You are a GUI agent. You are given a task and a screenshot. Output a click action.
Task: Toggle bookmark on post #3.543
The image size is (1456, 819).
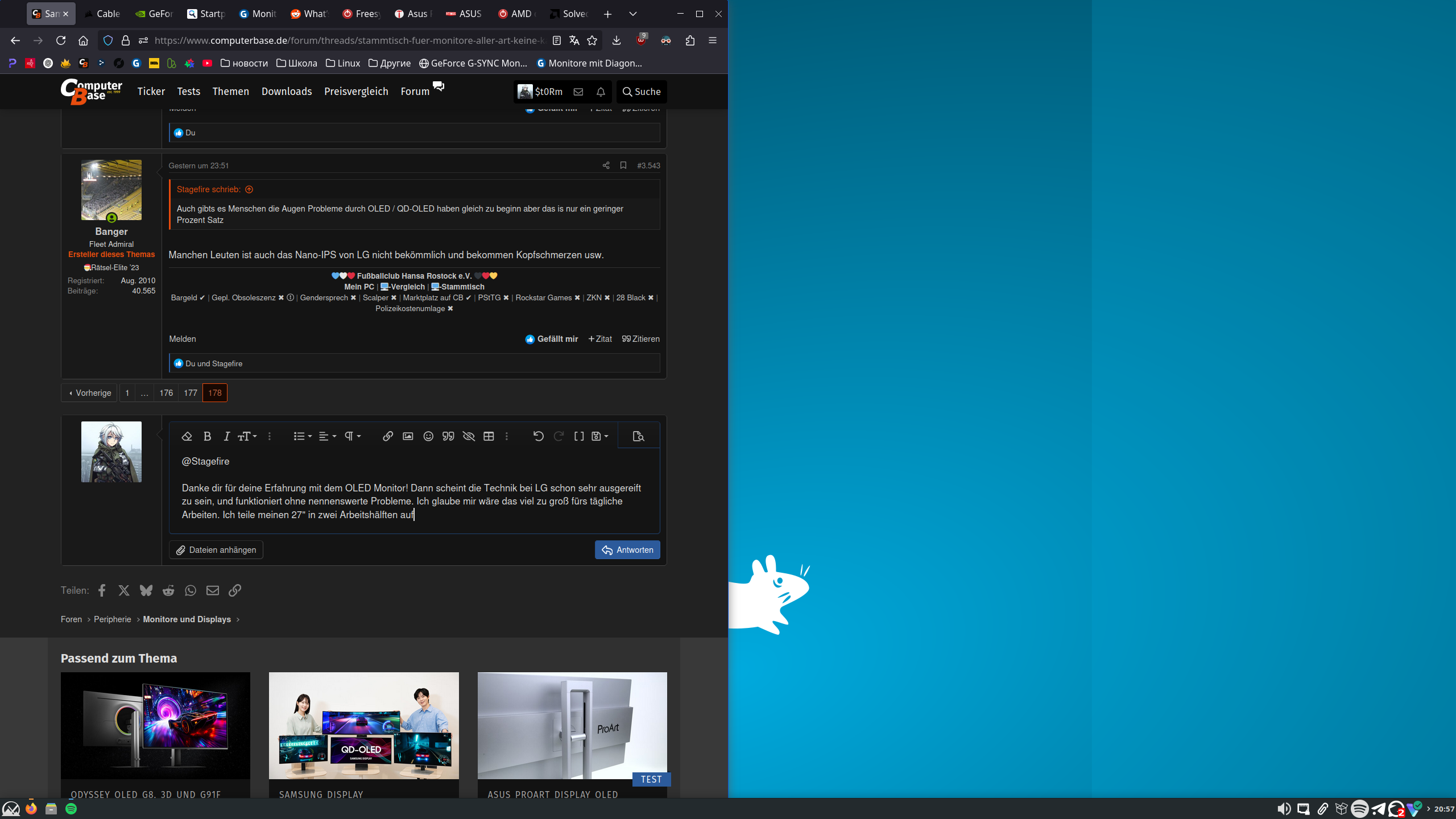(623, 166)
